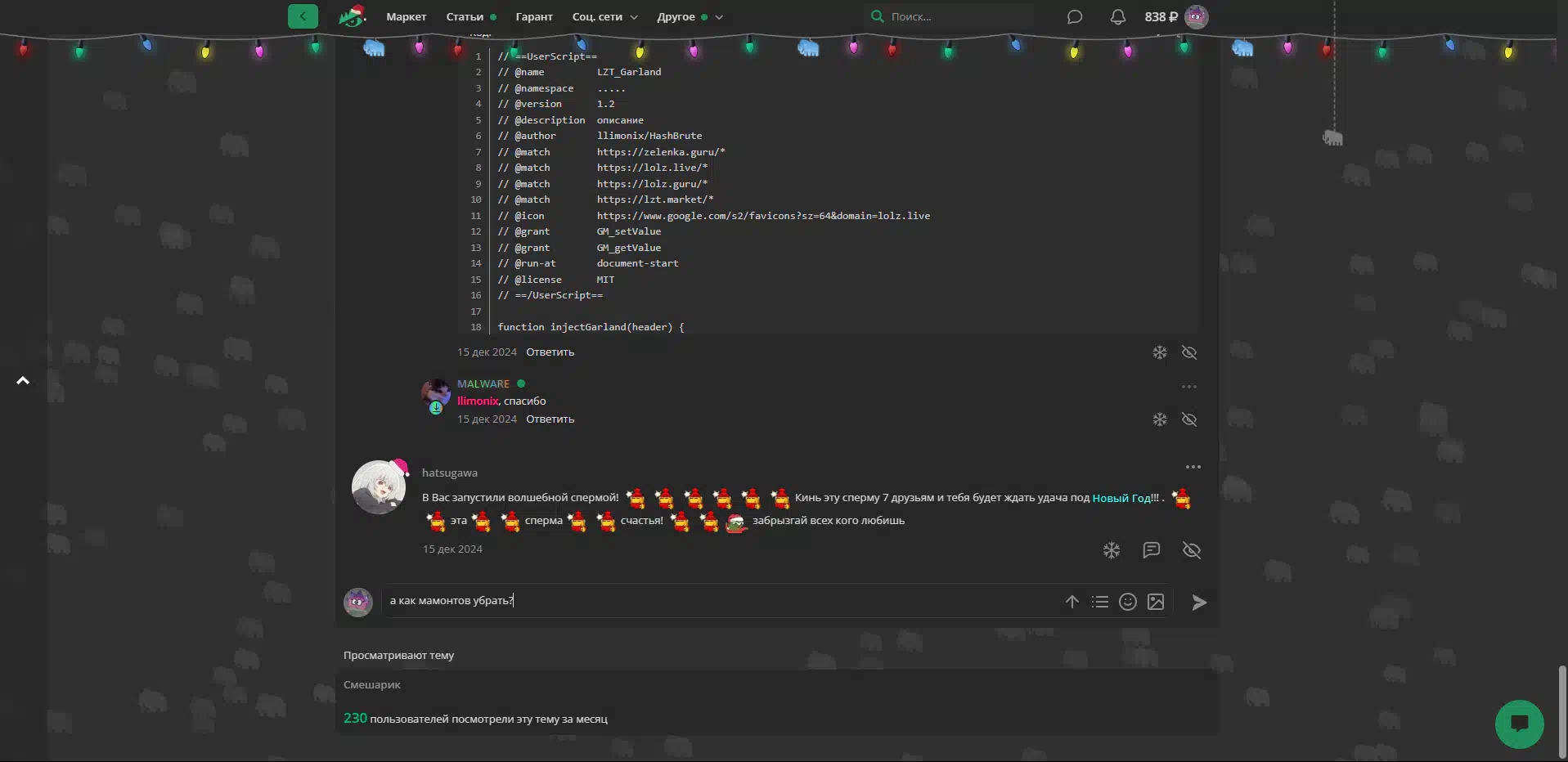Expand the Другое dropdown menu
This screenshot has width=1568, height=762.
pos(690,17)
